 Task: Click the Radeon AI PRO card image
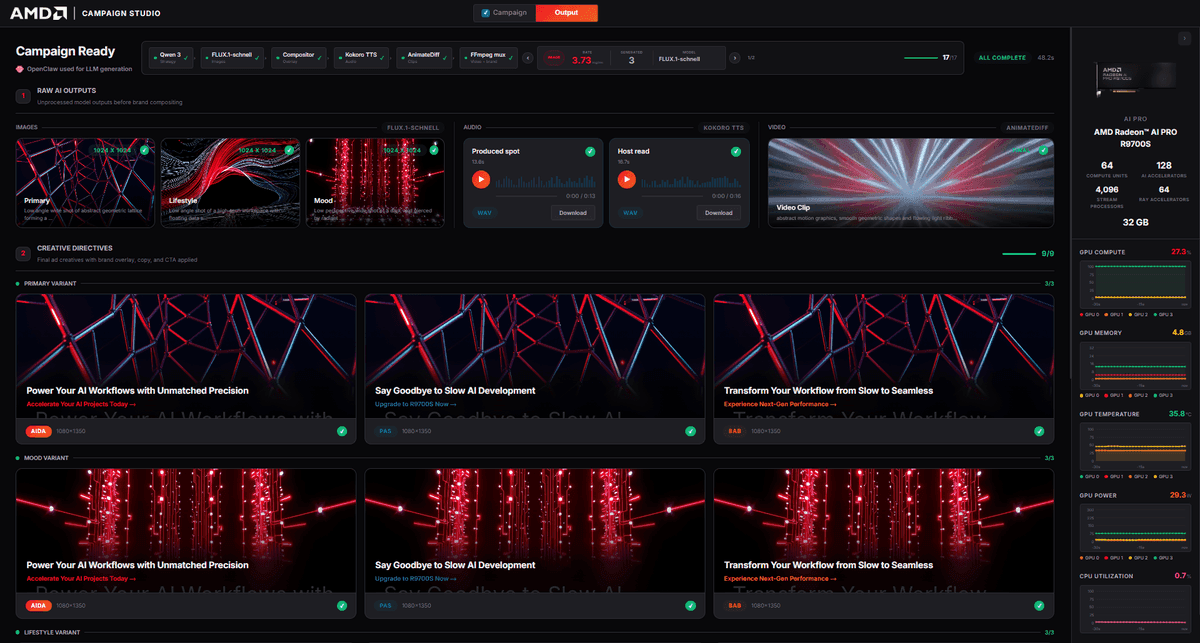(1135, 80)
